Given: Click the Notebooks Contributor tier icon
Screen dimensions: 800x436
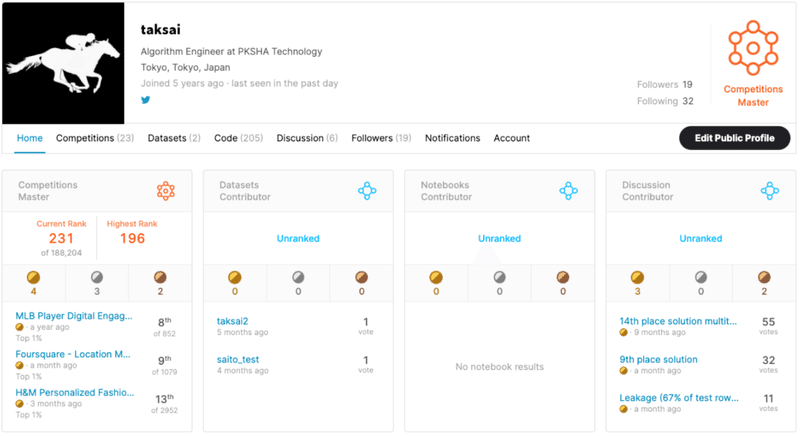Looking at the screenshot, I should coord(568,191).
